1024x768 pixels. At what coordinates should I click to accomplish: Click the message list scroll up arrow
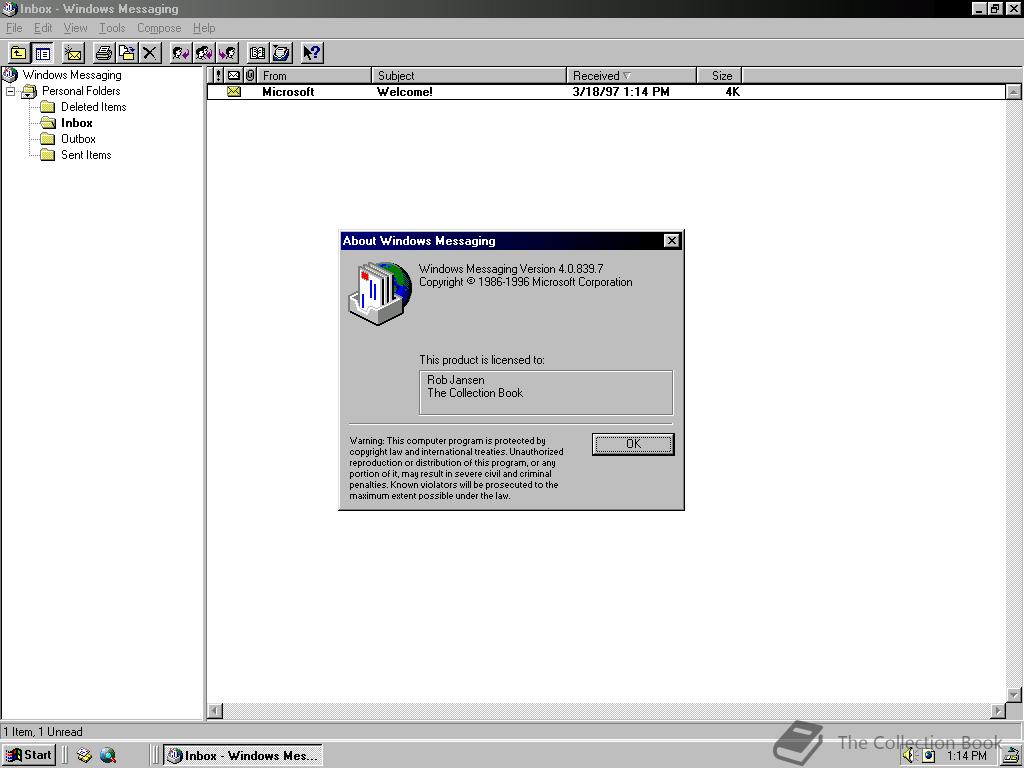(1014, 92)
